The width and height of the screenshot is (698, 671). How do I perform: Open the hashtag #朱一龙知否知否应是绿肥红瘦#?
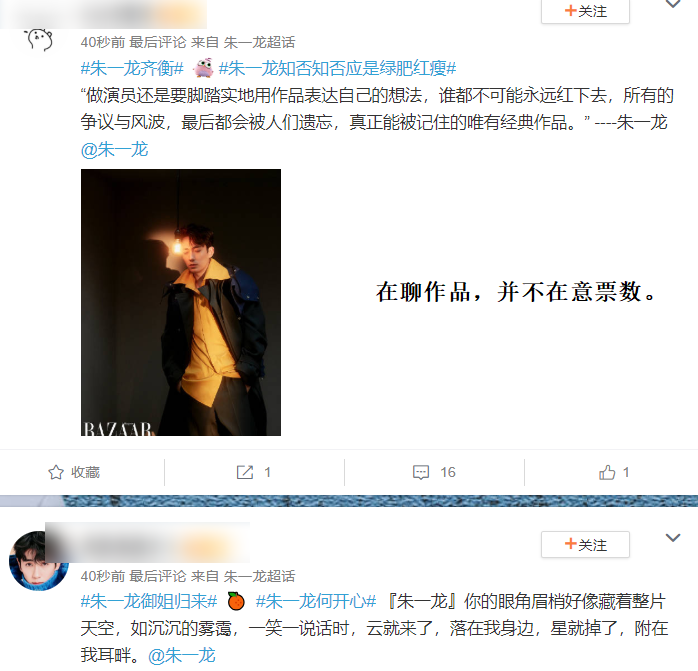[x=337, y=69]
